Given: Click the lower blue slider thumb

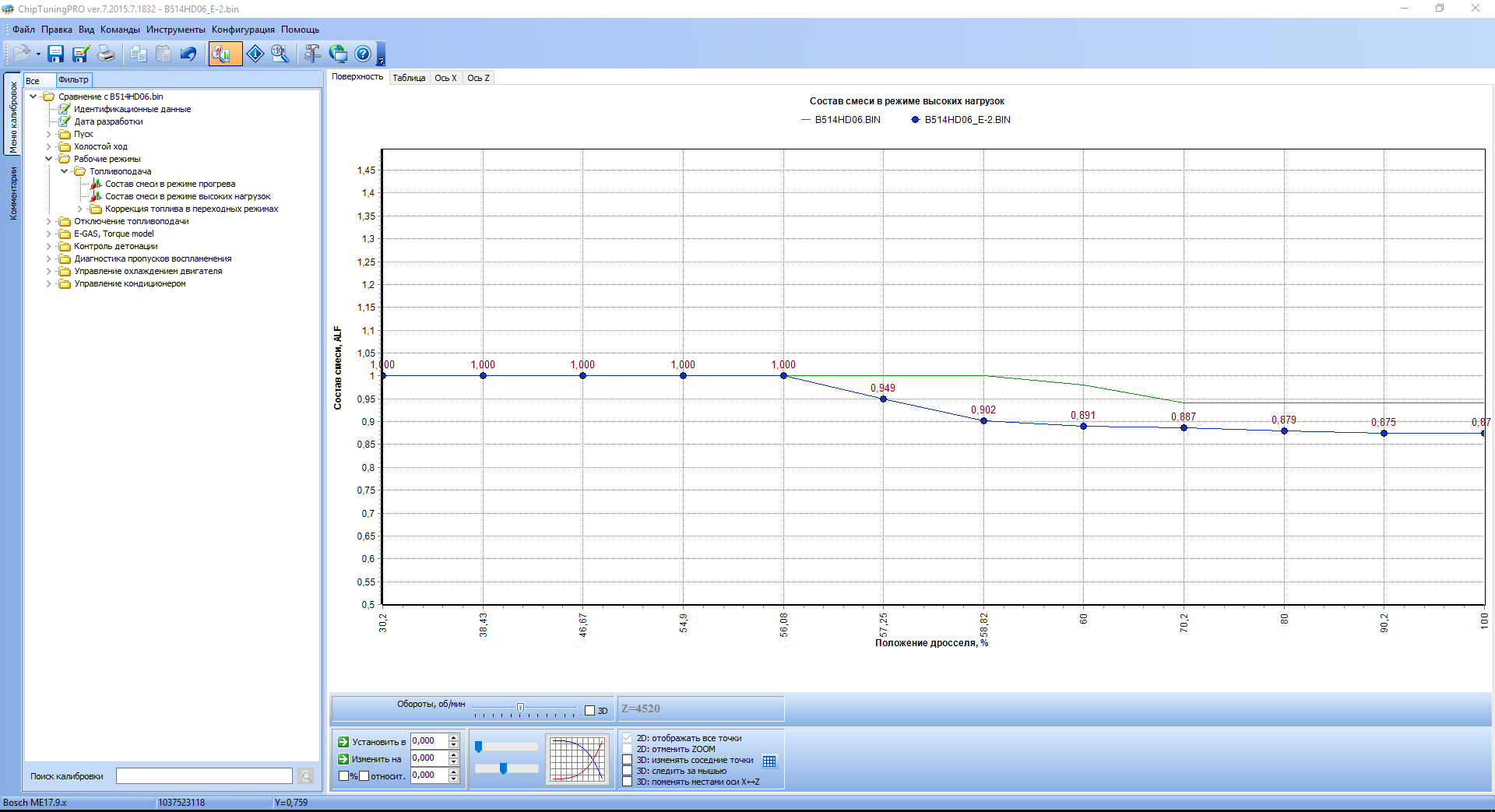Looking at the screenshot, I should [504, 768].
